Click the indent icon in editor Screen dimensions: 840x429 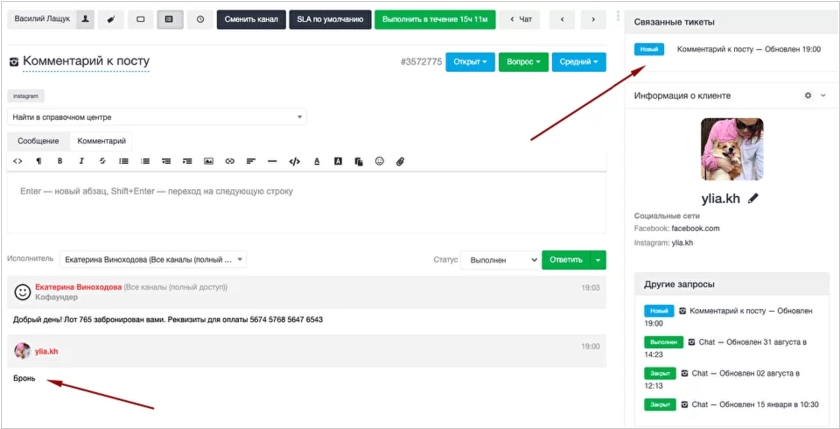point(187,161)
